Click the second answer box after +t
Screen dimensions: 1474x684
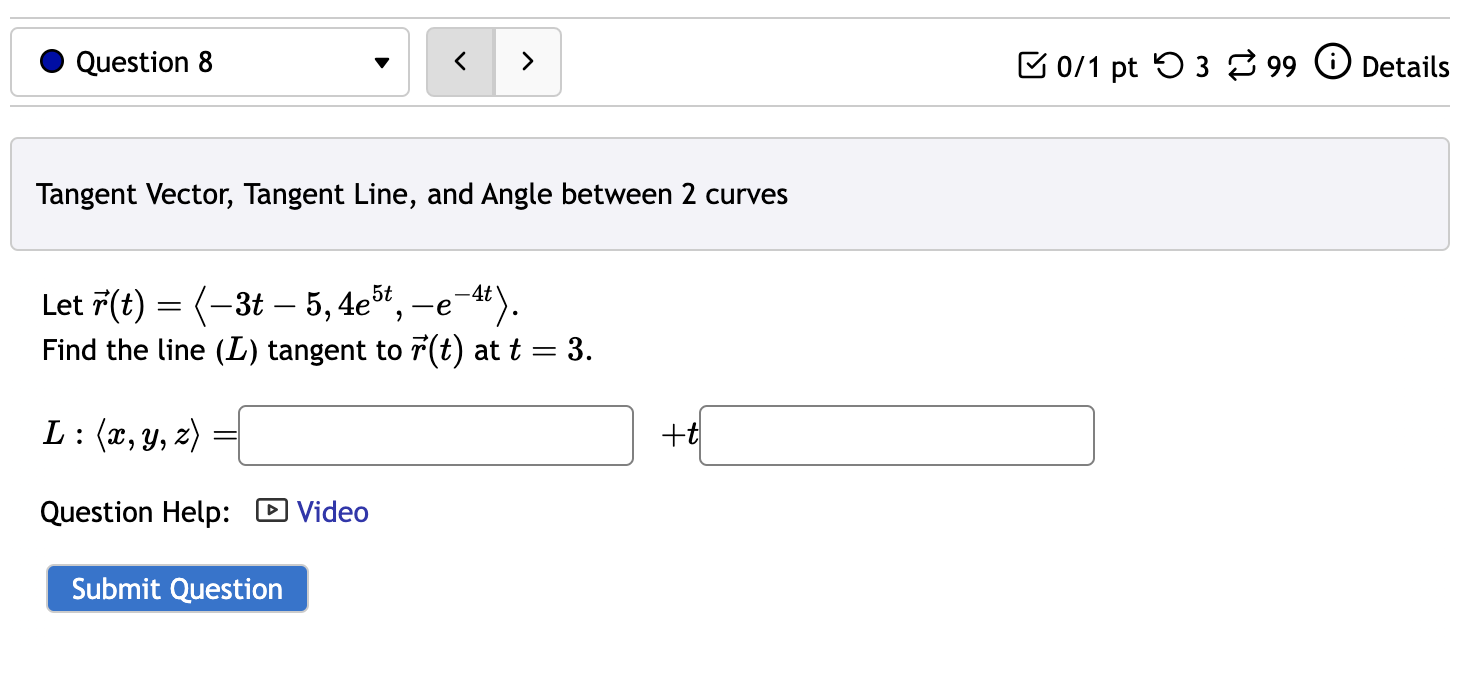click(896, 435)
